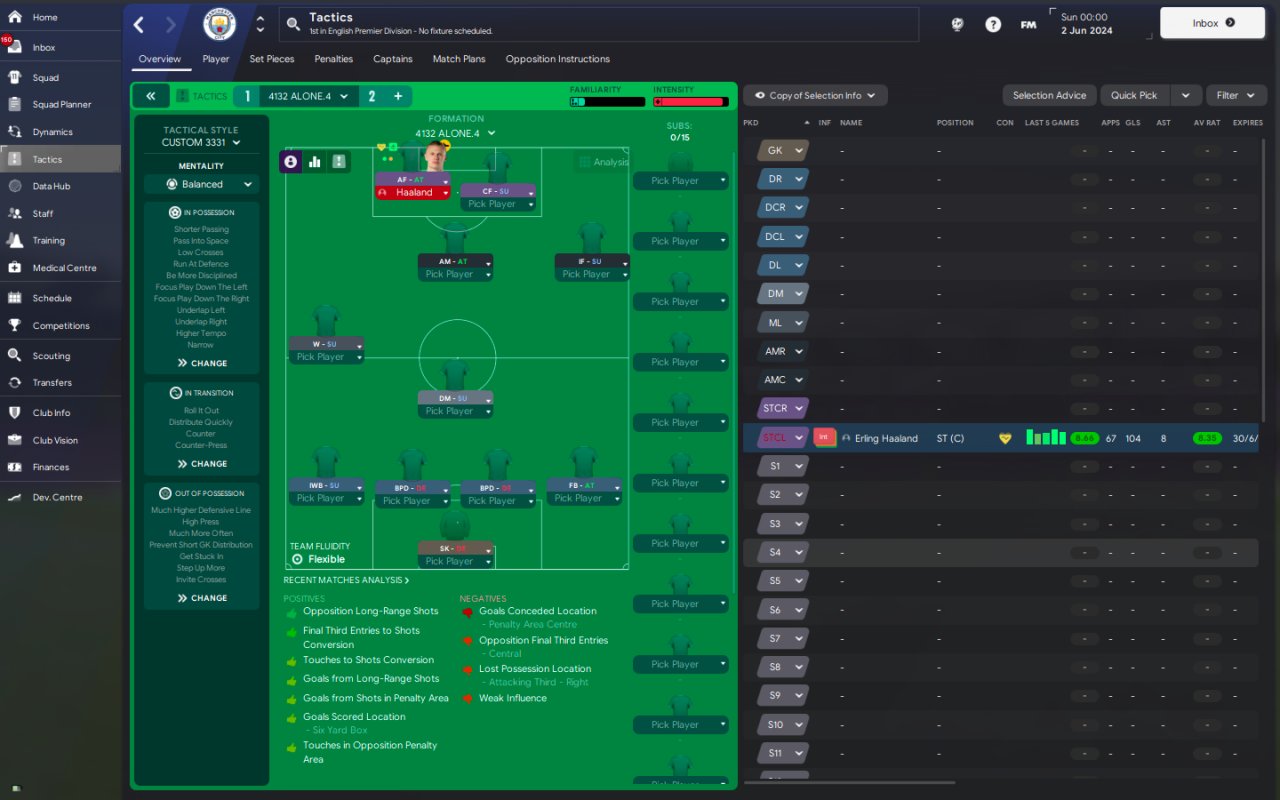
Task: Open the help question mark icon
Action: click(993, 24)
